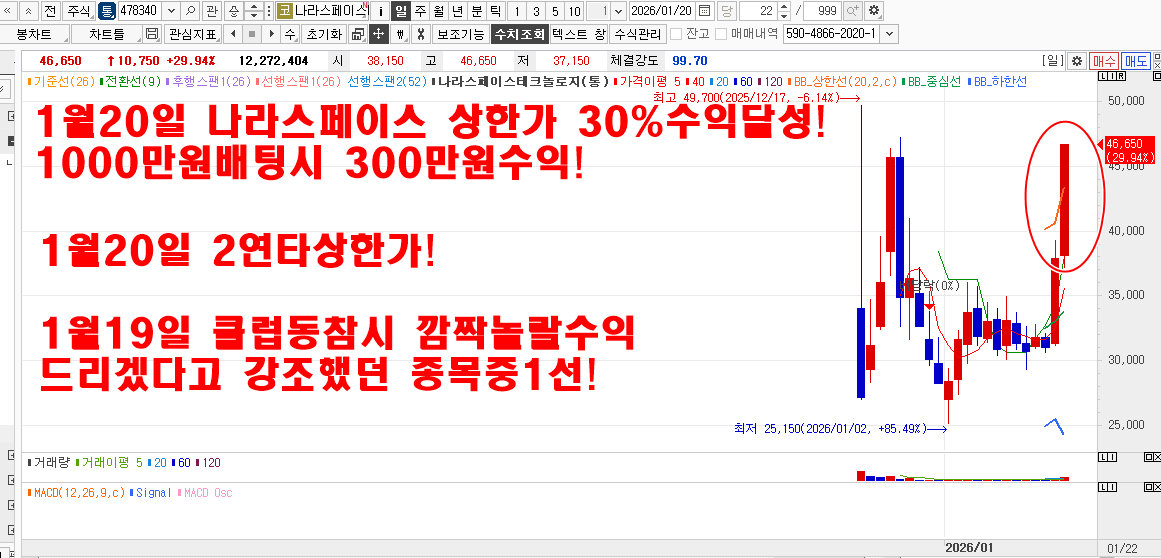
Task: Switch to the 주 weekly period tab
Action: pos(419,11)
